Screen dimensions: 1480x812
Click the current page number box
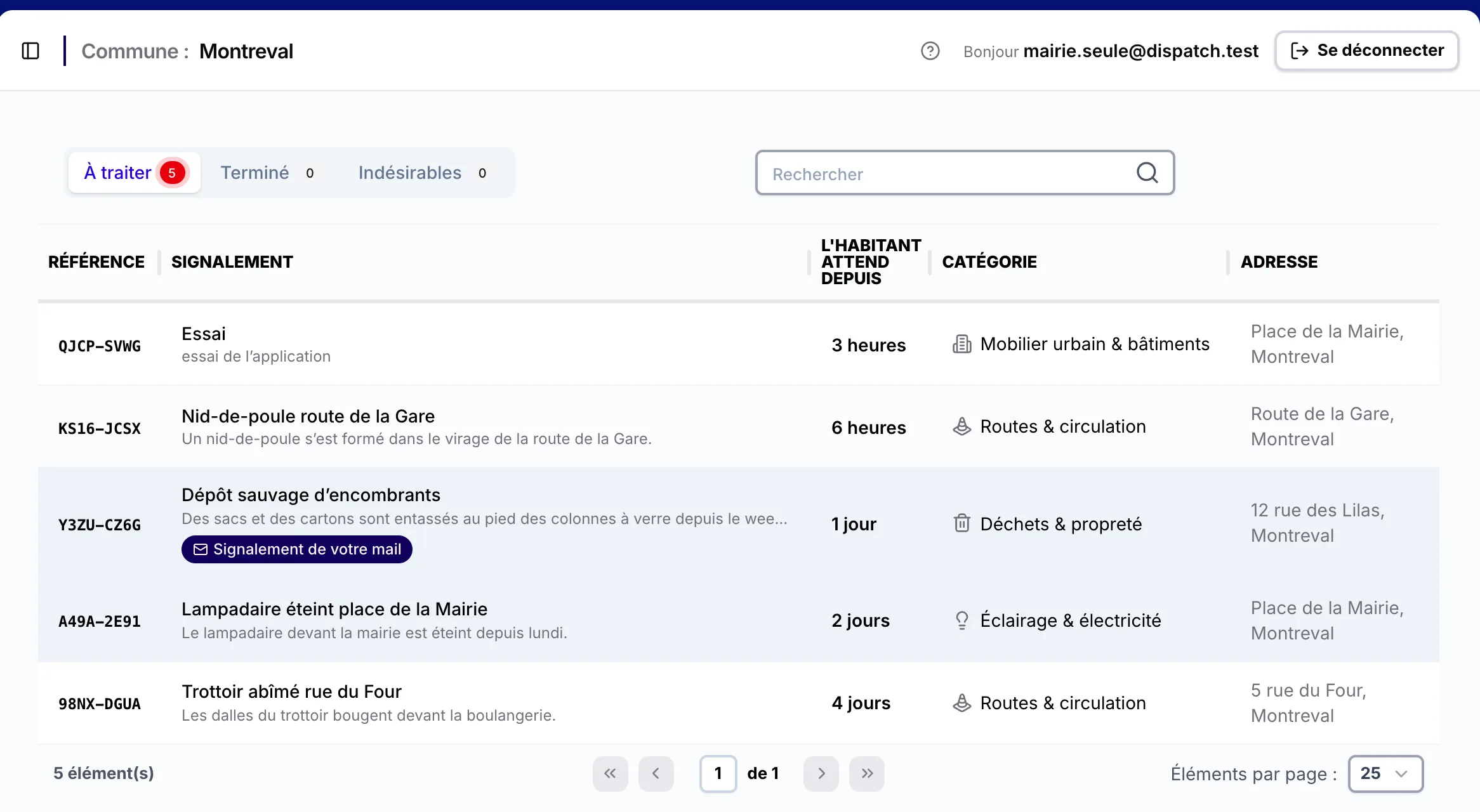click(718, 773)
